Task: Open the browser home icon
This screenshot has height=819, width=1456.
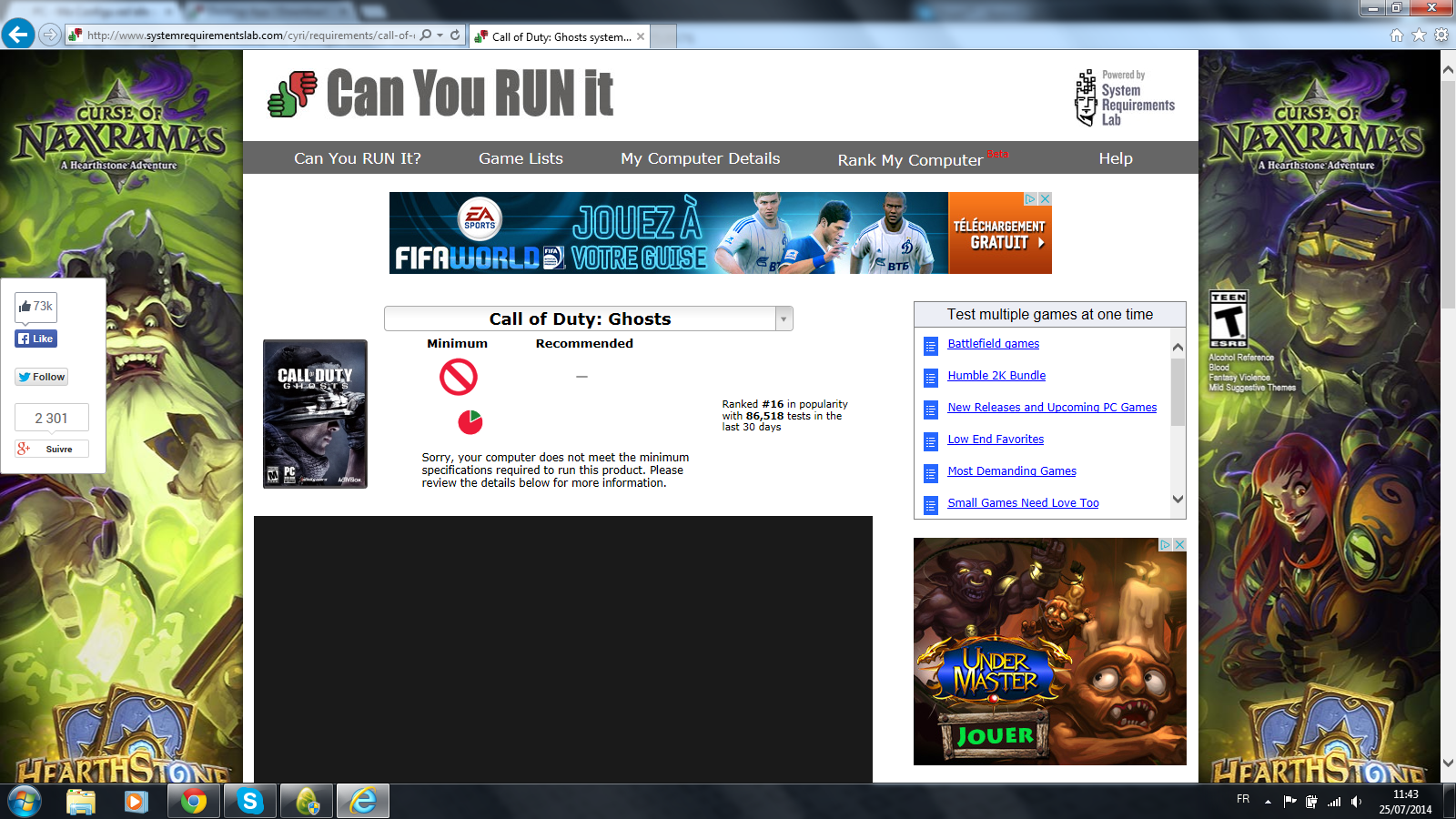Action: [x=1397, y=35]
